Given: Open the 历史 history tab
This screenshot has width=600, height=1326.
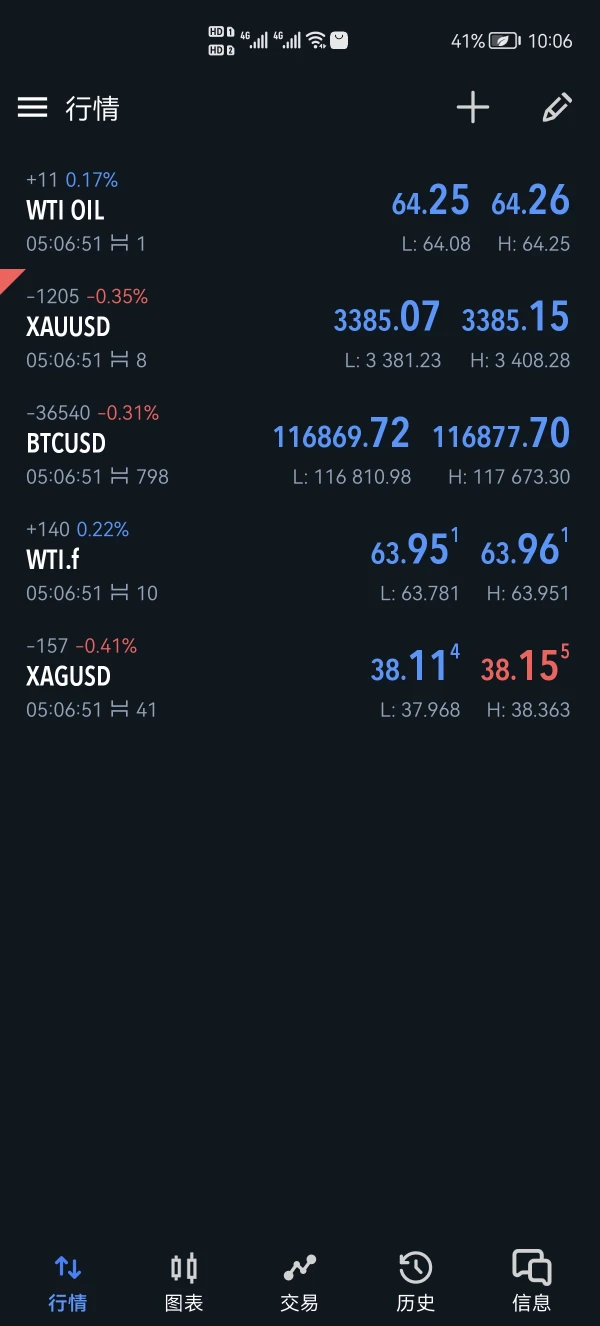Looking at the screenshot, I should pos(415,1281).
